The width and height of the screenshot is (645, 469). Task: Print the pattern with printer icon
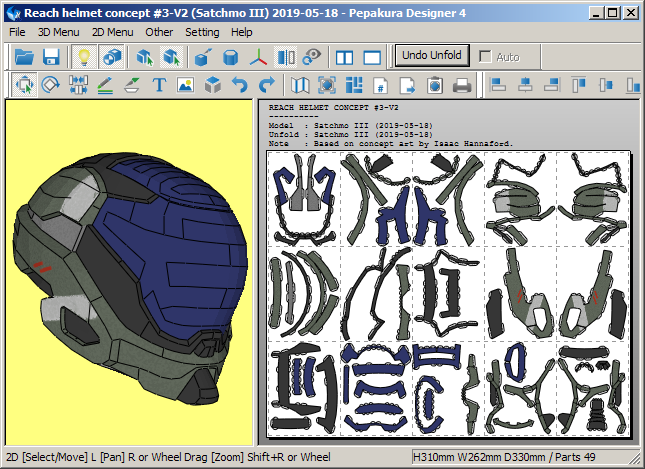(x=462, y=86)
